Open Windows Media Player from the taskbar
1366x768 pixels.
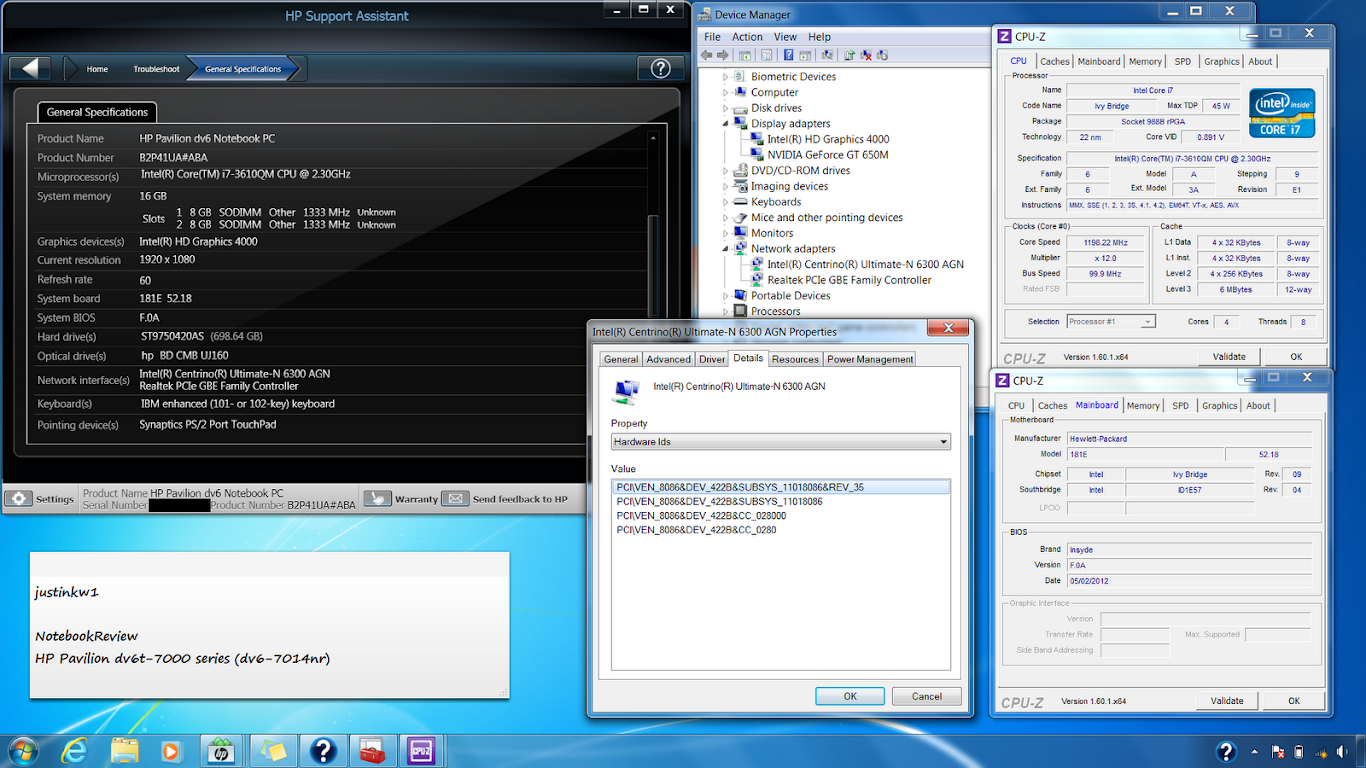(x=171, y=750)
